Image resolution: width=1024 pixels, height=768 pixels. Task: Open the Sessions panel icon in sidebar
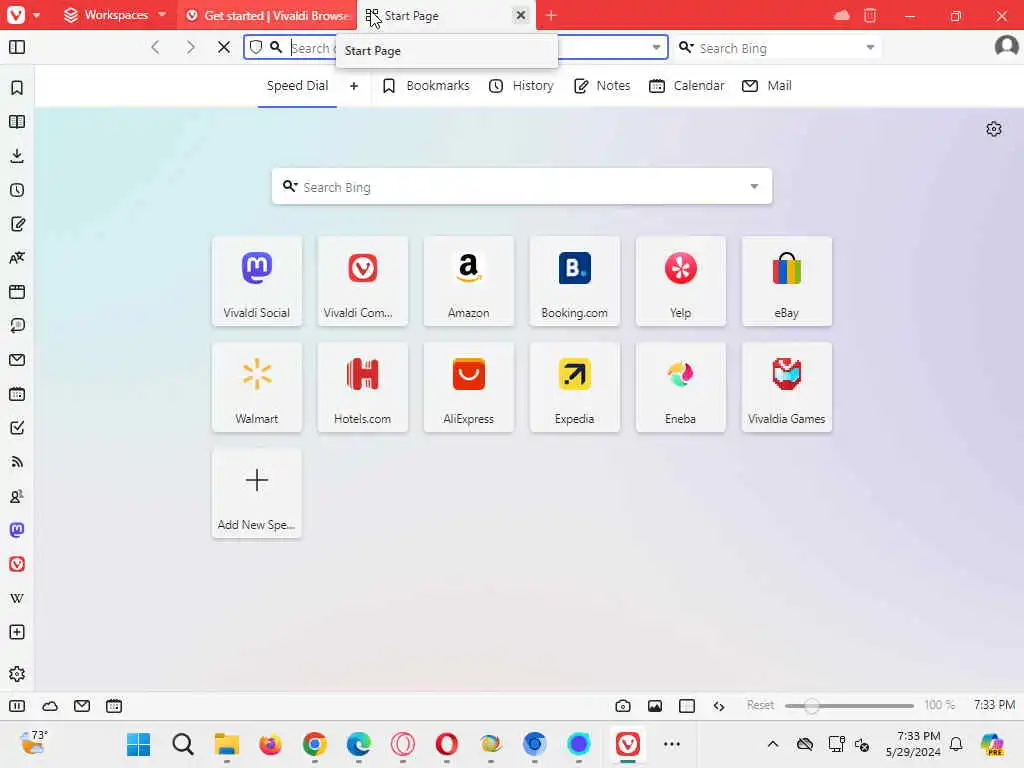(x=17, y=326)
